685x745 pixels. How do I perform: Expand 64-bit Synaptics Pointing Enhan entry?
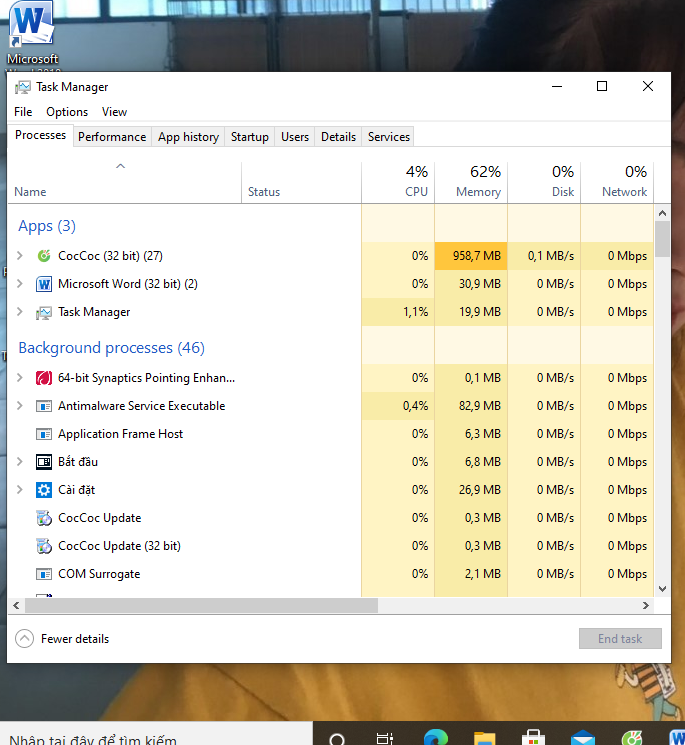[x=19, y=378]
